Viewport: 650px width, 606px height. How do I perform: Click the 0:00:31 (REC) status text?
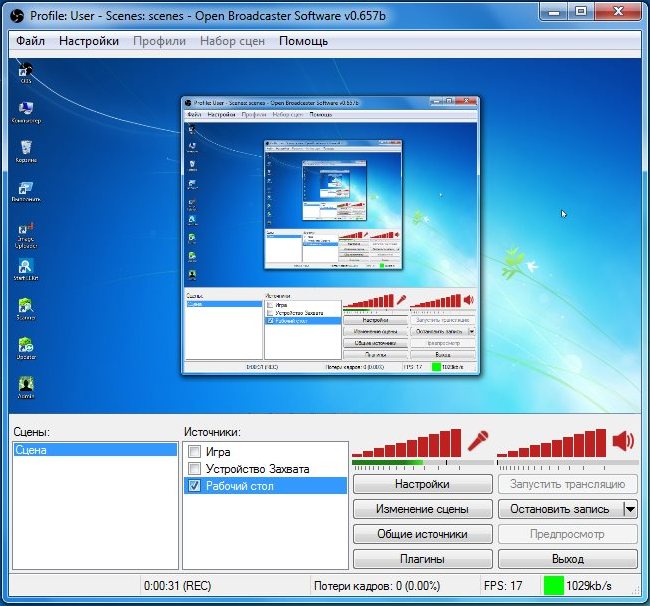point(177,586)
